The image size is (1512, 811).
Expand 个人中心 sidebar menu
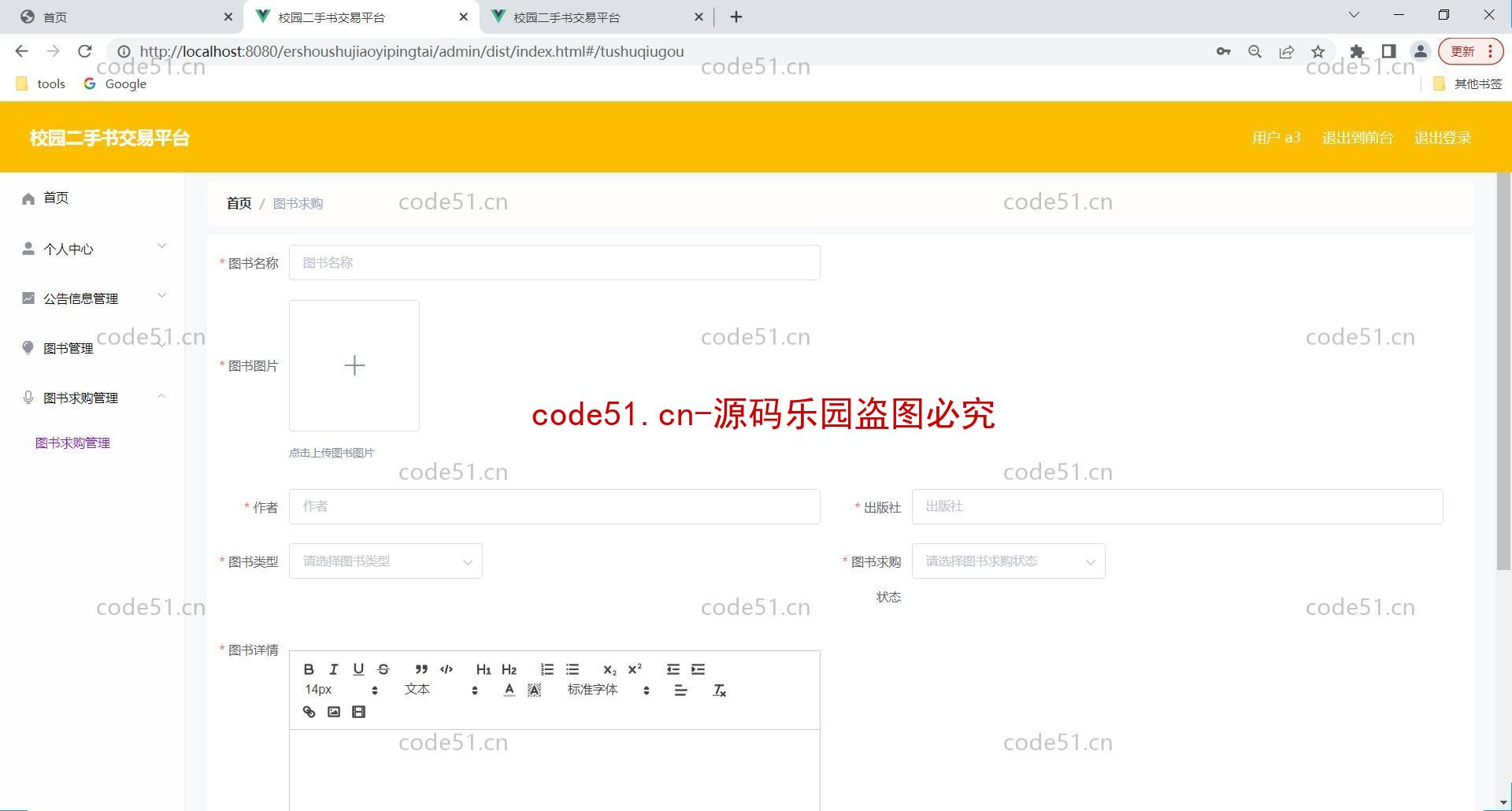point(92,249)
